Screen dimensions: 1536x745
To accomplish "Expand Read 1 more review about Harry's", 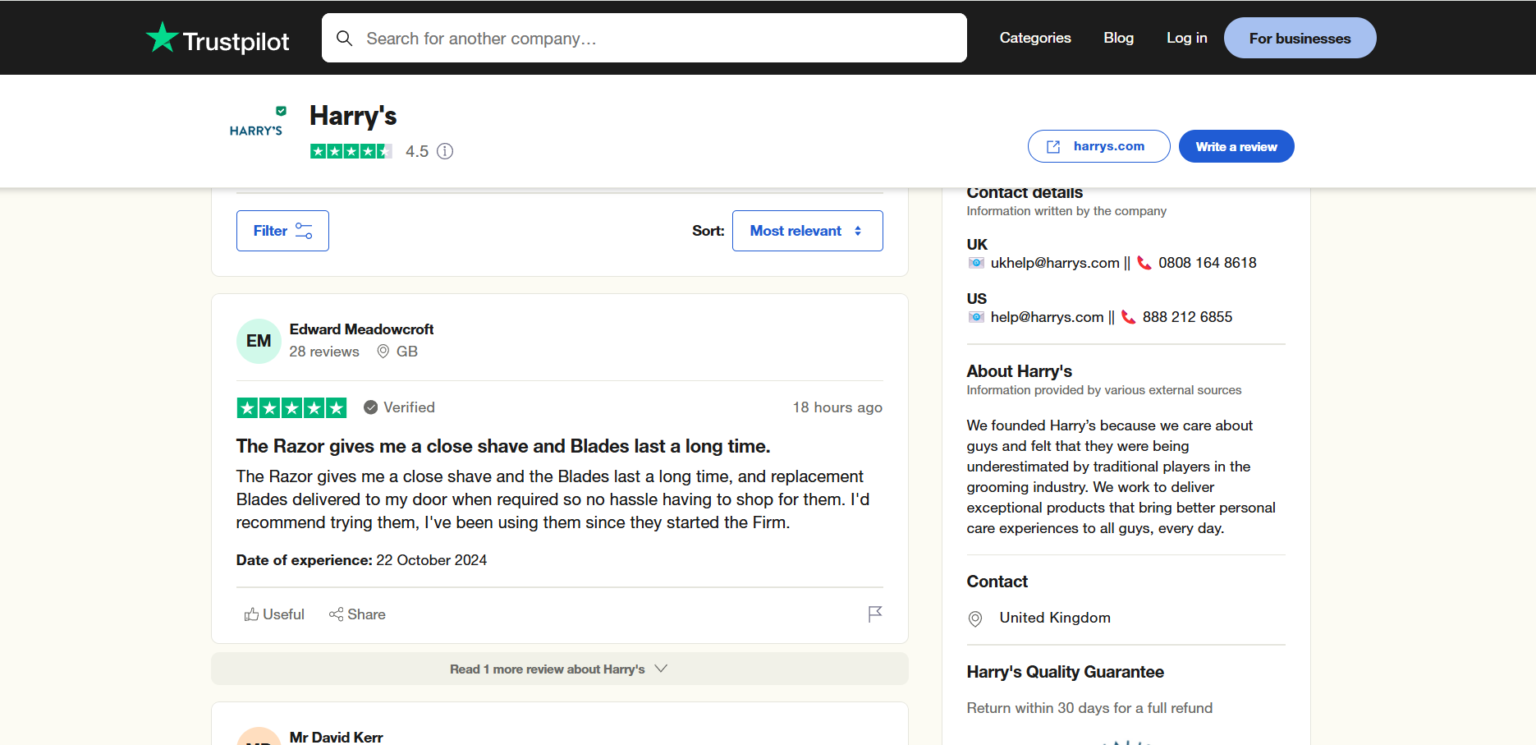I will pos(559,669).
